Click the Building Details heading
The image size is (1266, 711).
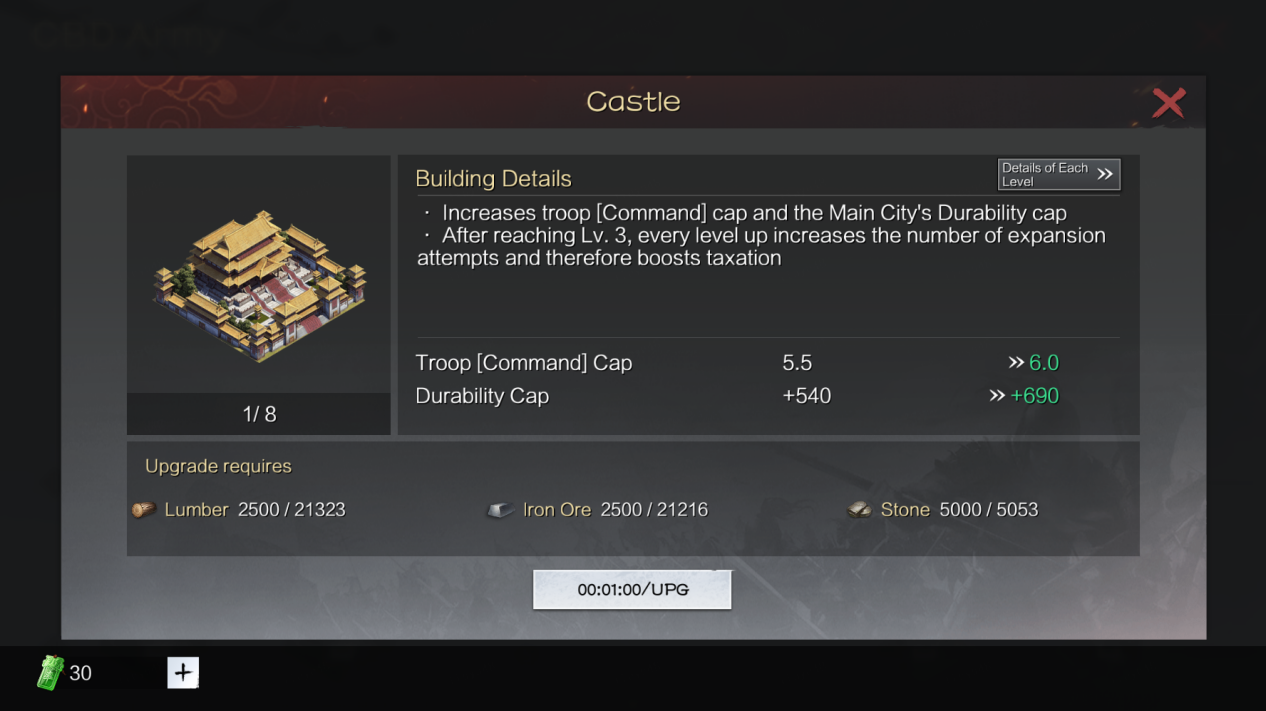click(493, 179)
